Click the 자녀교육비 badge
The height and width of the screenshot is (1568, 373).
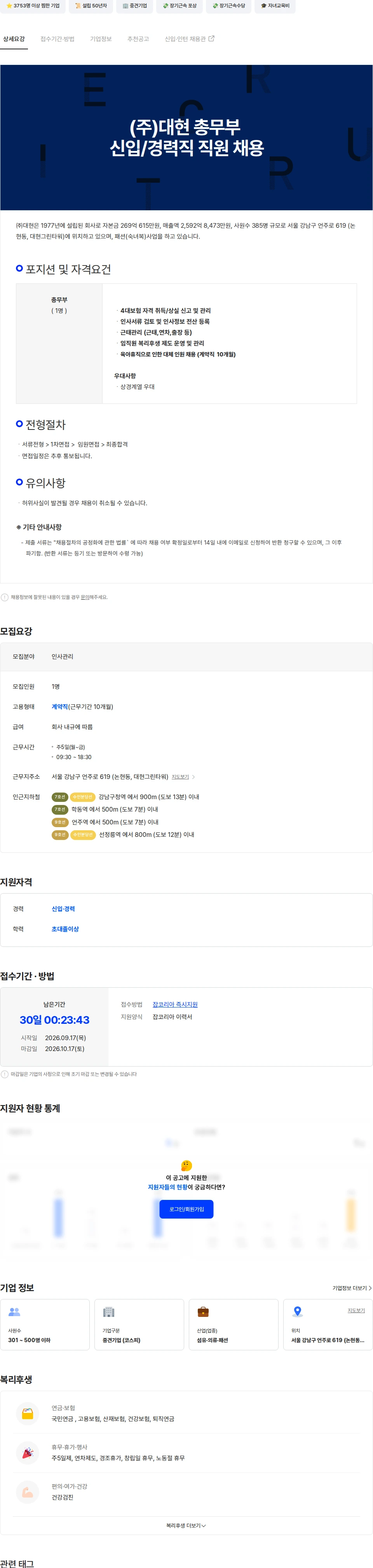pyautogui.click(x=275, y=6)
